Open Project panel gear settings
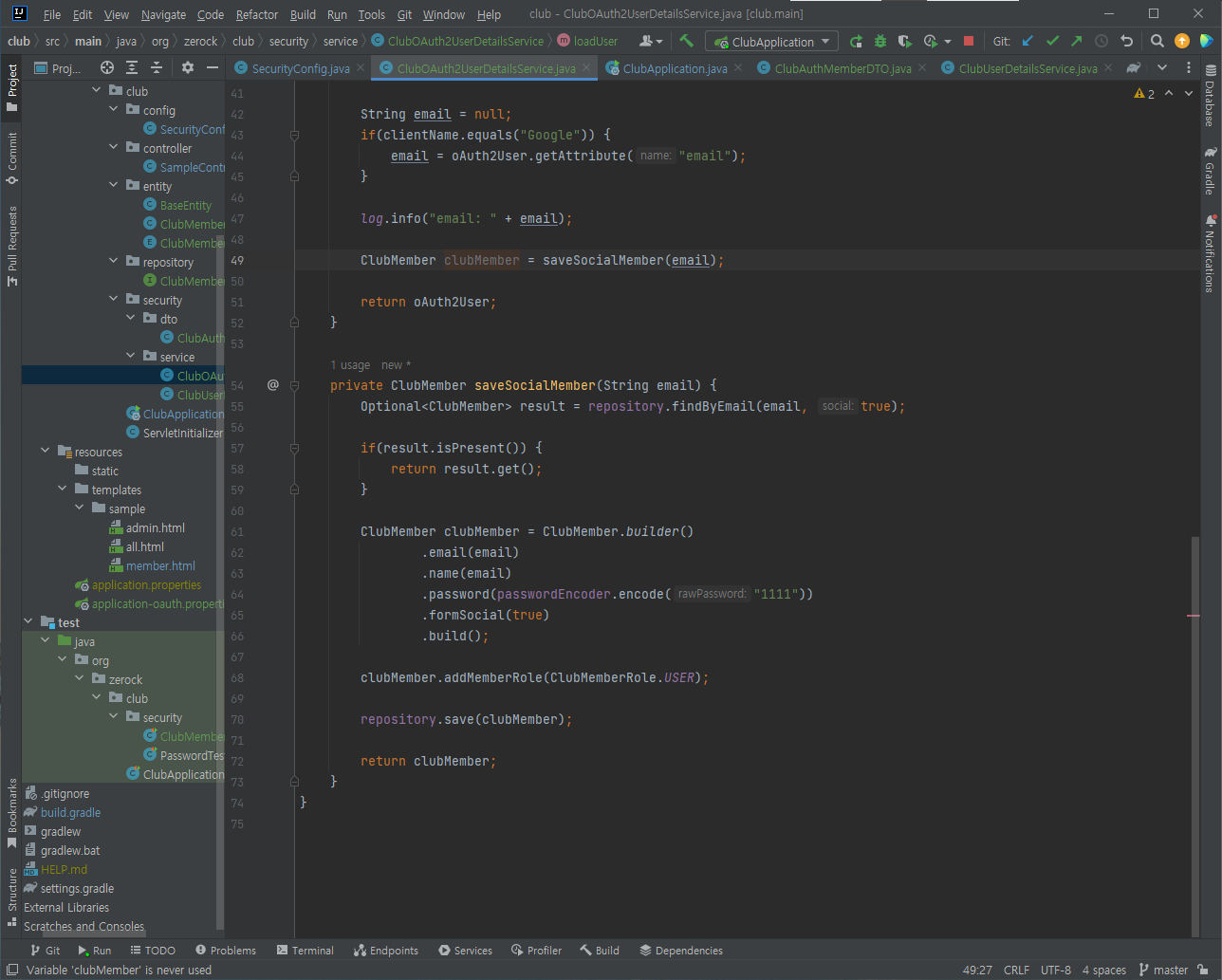1222x980 pixels. (187, 67)
